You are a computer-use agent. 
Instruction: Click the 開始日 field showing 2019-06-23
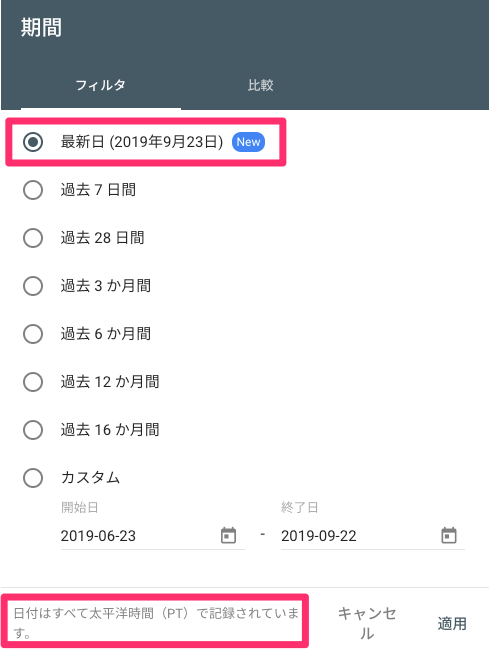coord(153,536)
